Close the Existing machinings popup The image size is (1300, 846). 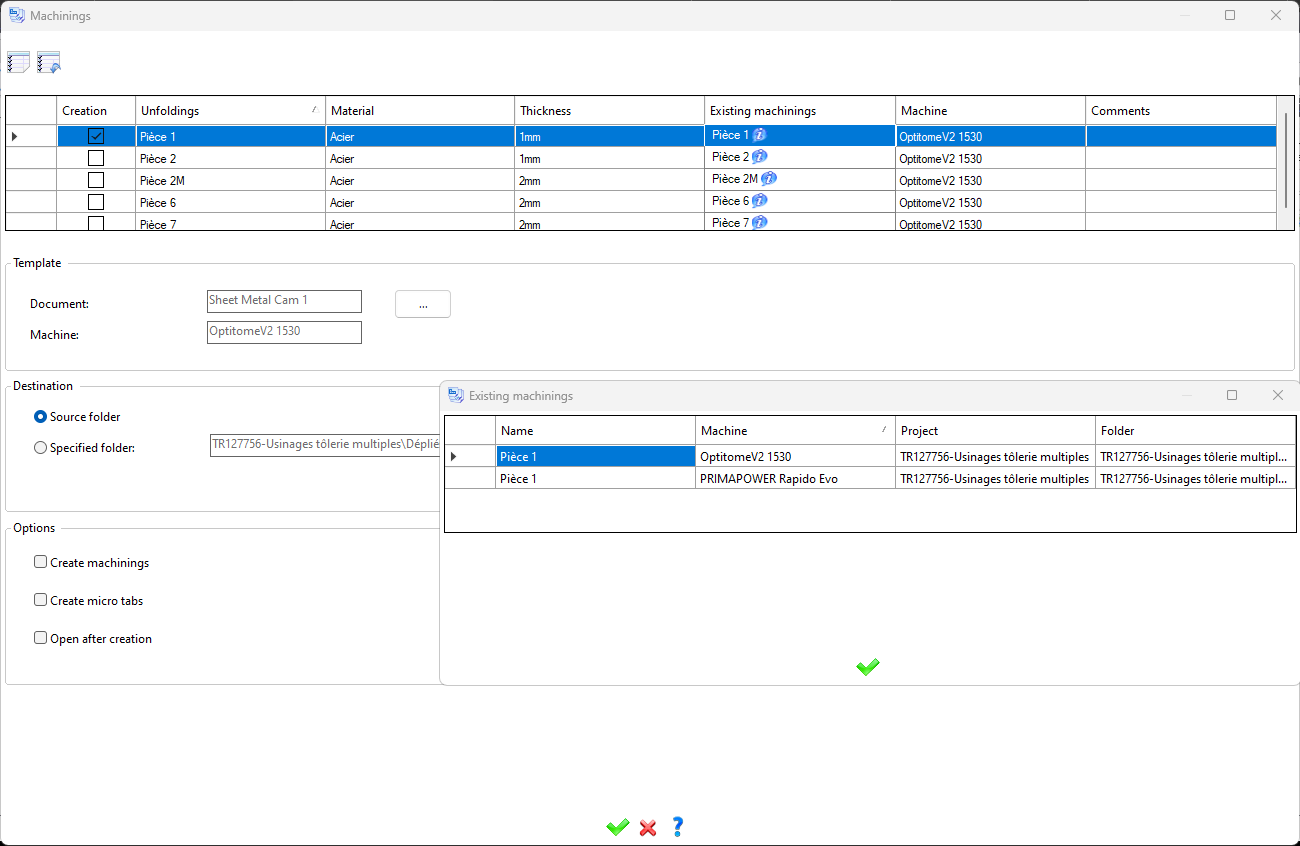pyautogui.click(x=1277, y=395)
